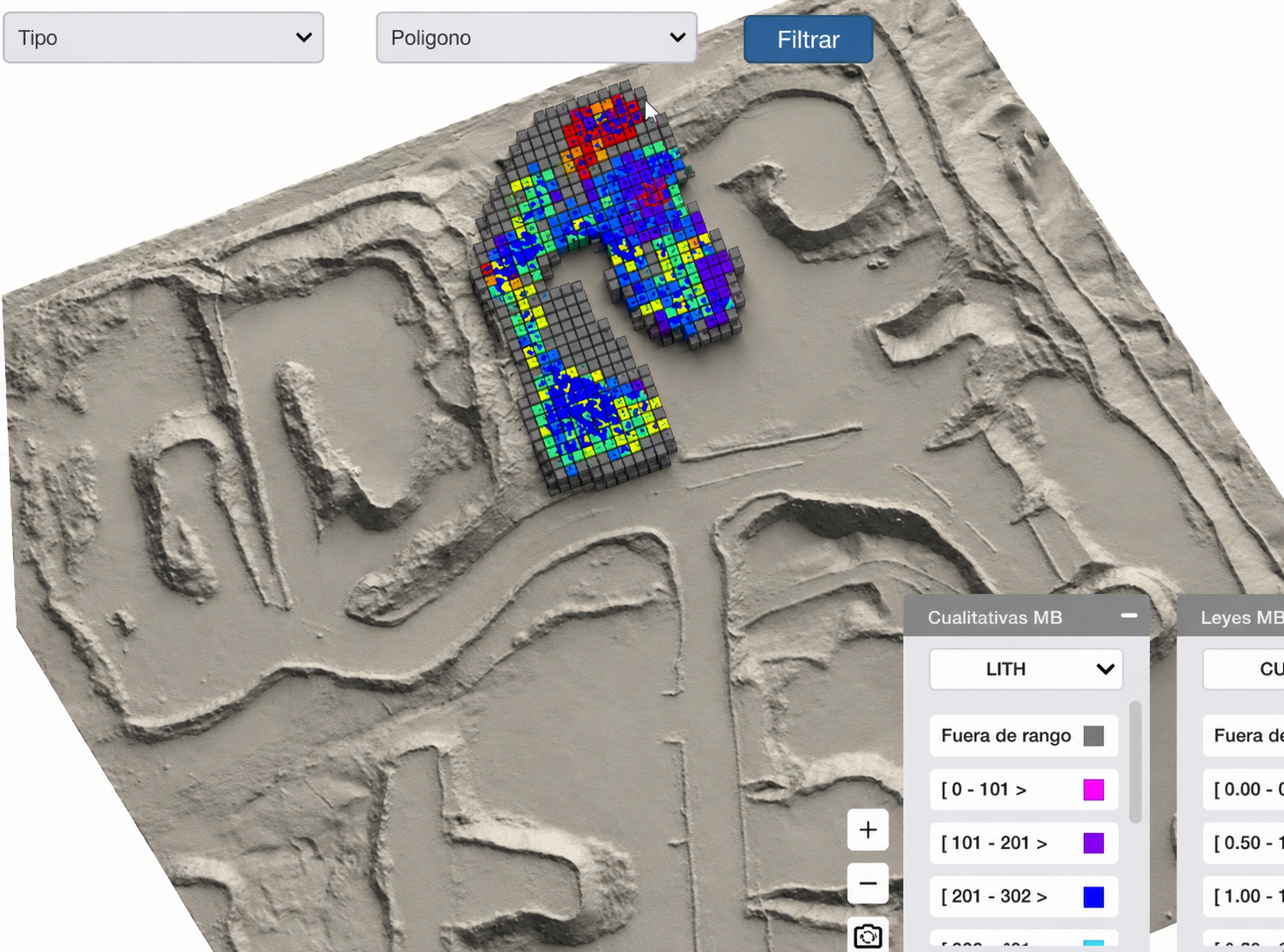Select the Fuera de rango gray swatch
Screen dimensions: 1284x952
click(1094, 736)
